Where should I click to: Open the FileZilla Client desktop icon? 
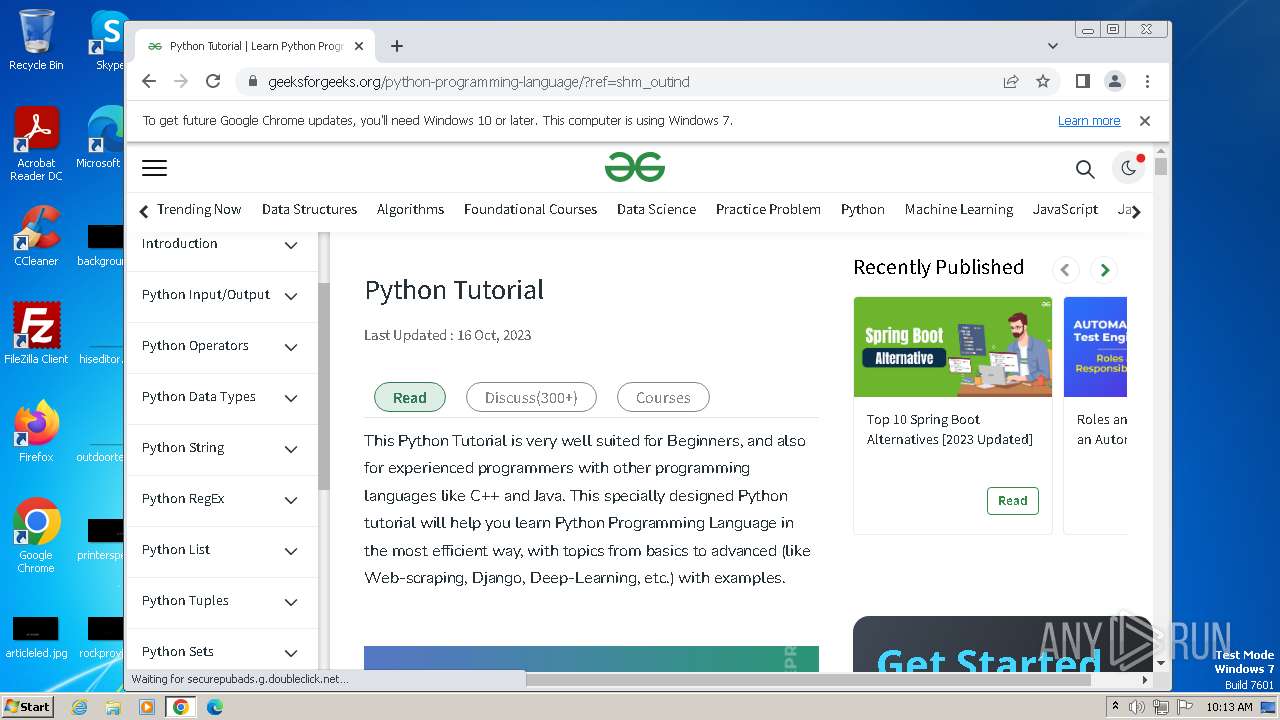[36, 334]
